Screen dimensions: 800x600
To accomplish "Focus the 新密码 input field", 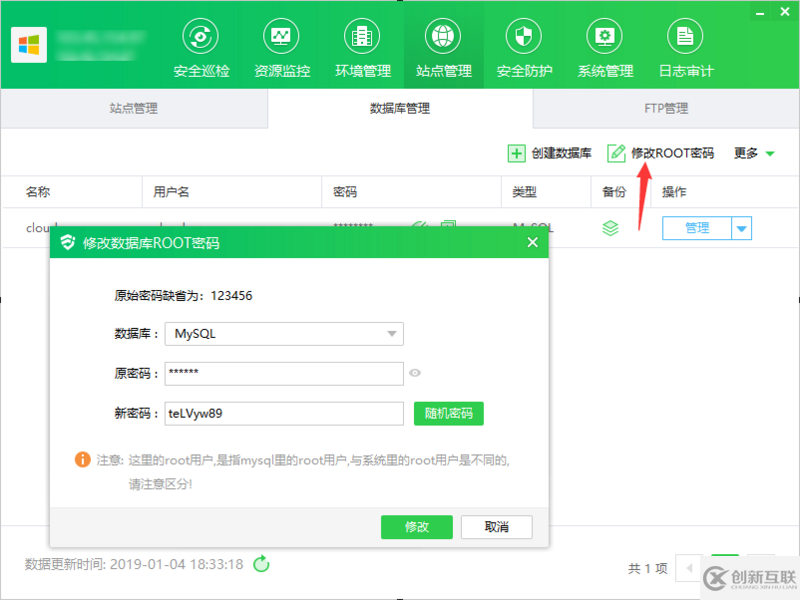I will click(x=284, y=413).
